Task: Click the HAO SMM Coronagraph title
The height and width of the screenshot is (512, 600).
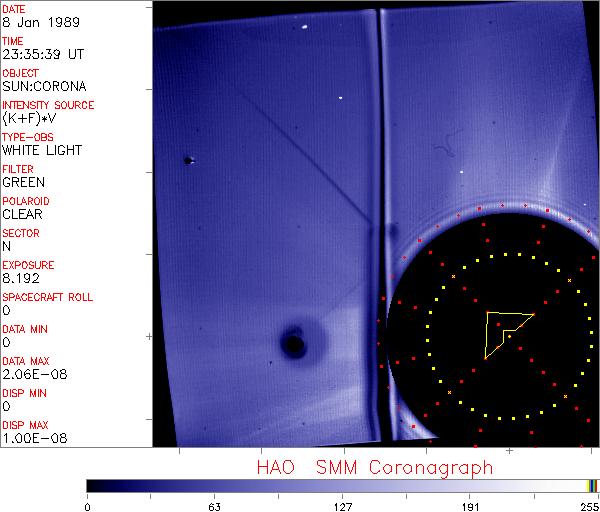Action: tap(374, 467)
